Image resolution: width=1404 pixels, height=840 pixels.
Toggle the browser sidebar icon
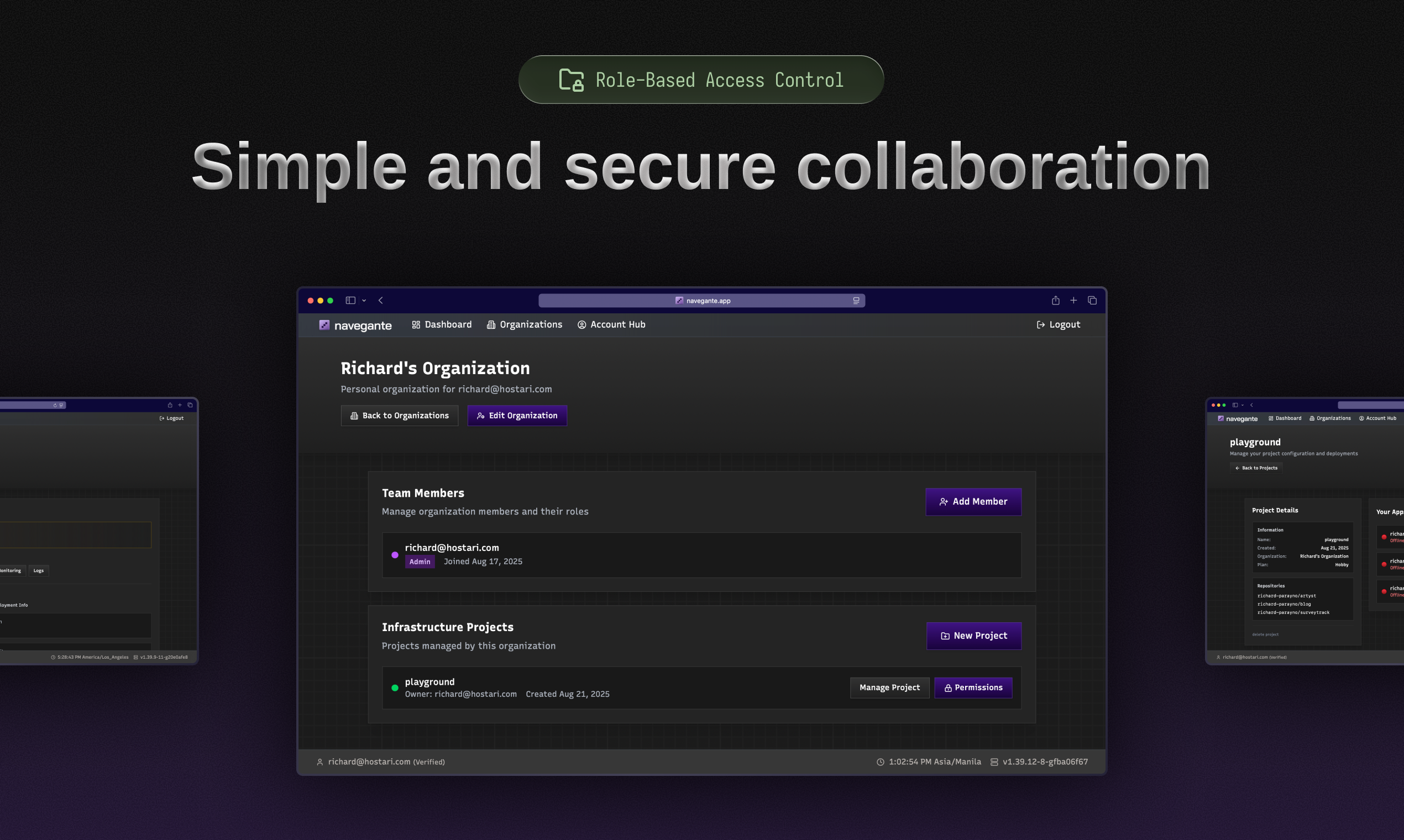350,301
